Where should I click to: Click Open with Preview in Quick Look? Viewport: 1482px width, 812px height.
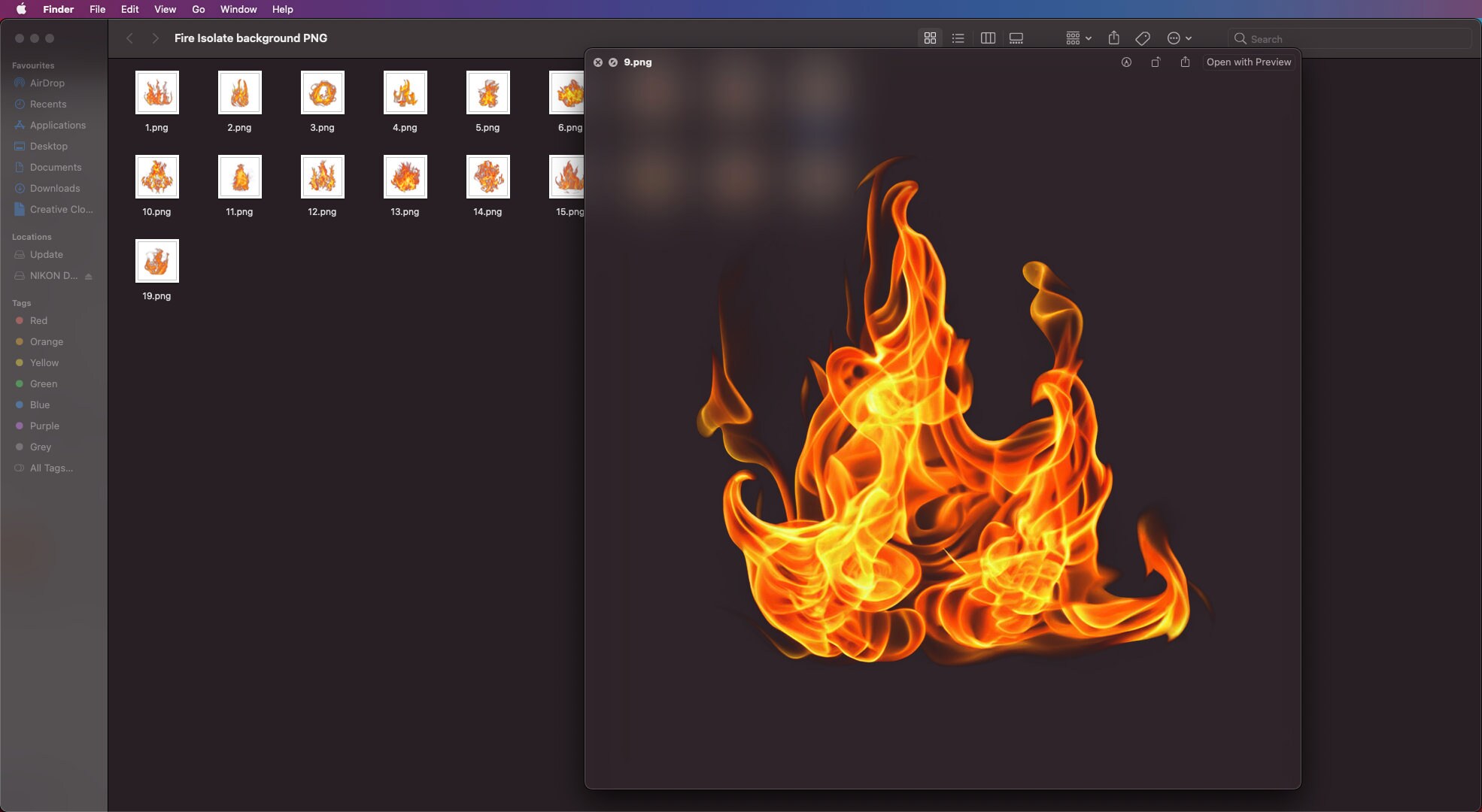[x=1248, y=62]
